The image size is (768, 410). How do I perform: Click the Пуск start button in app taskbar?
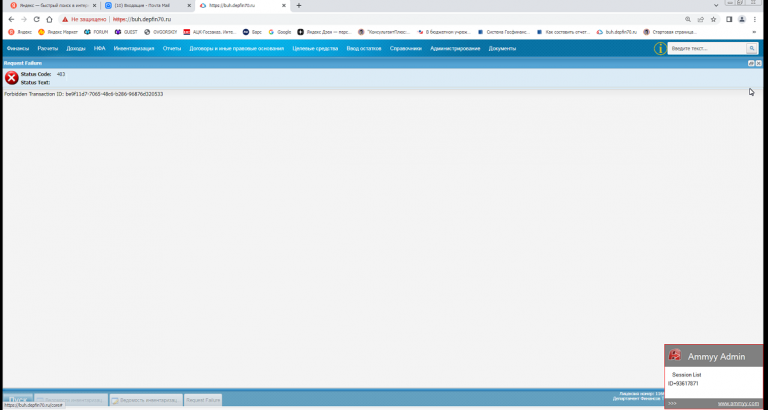pyautogui.click(x=18, y=400)
